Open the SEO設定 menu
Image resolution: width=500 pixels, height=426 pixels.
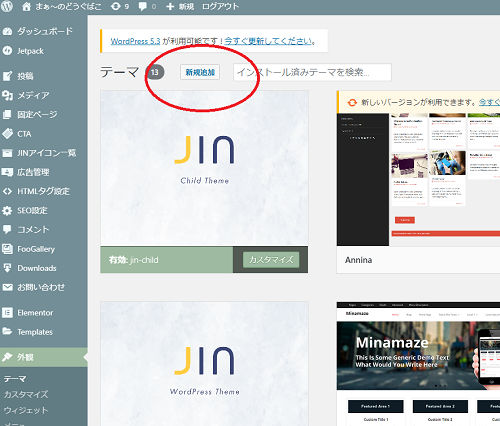pos(44,210)
